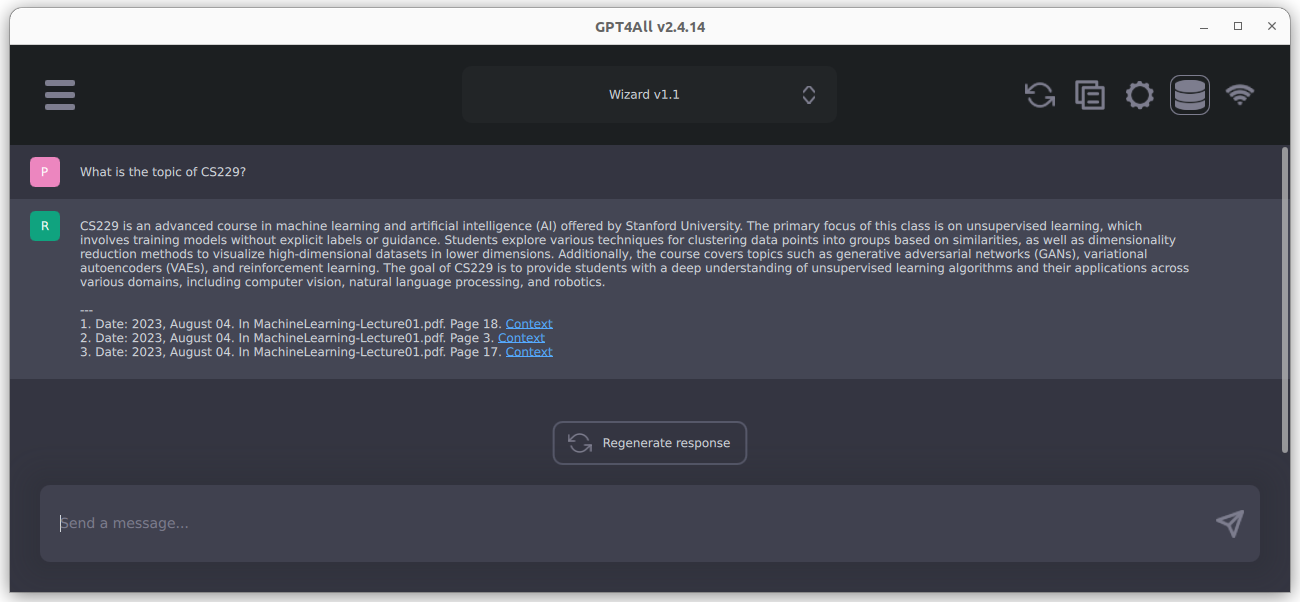Click the circular arrow inside Regenerate response button

click(x=580, y=443)
